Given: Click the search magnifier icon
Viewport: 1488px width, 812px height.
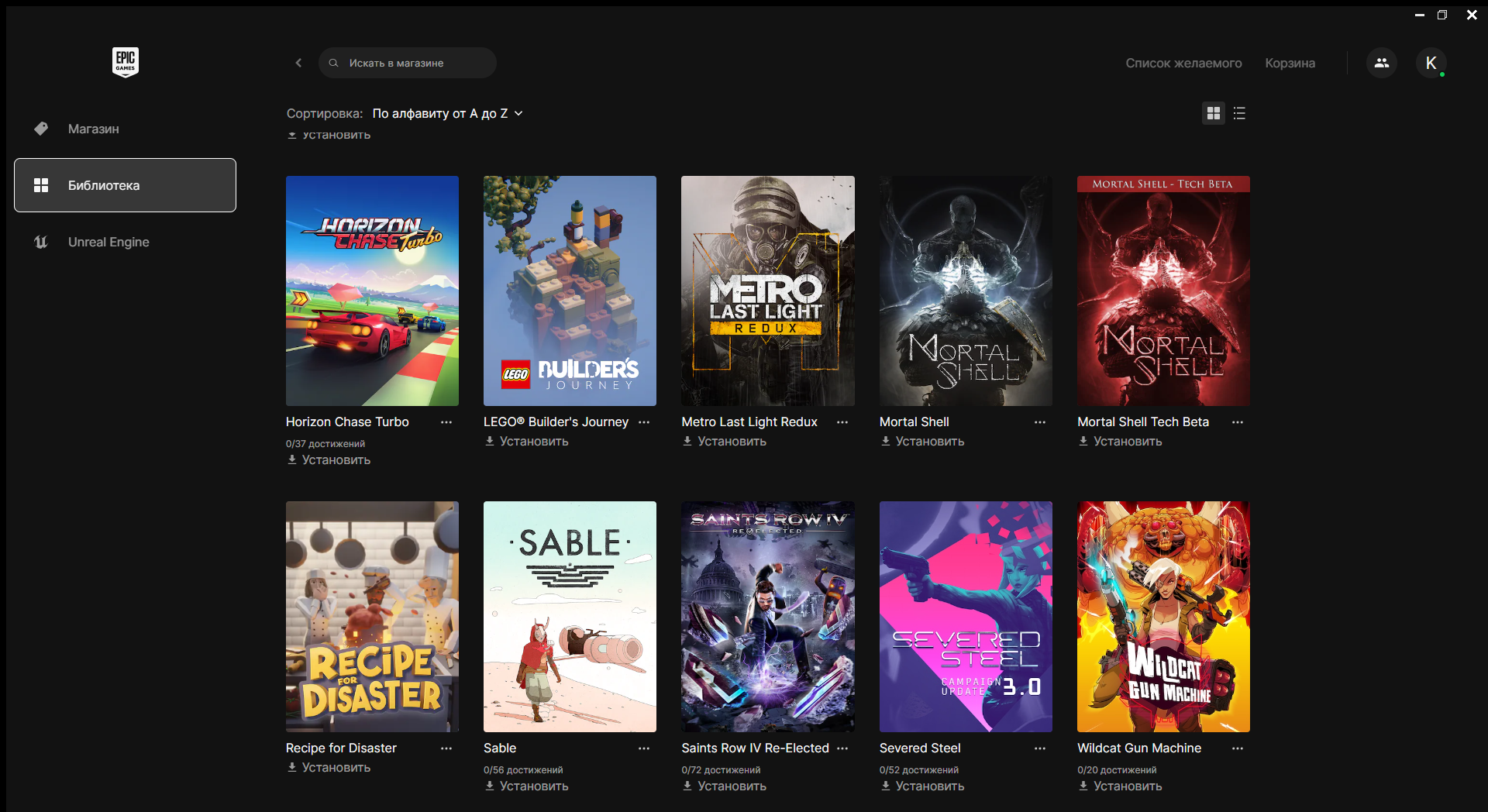Looking at the screenshot, I should click(333, 63).
